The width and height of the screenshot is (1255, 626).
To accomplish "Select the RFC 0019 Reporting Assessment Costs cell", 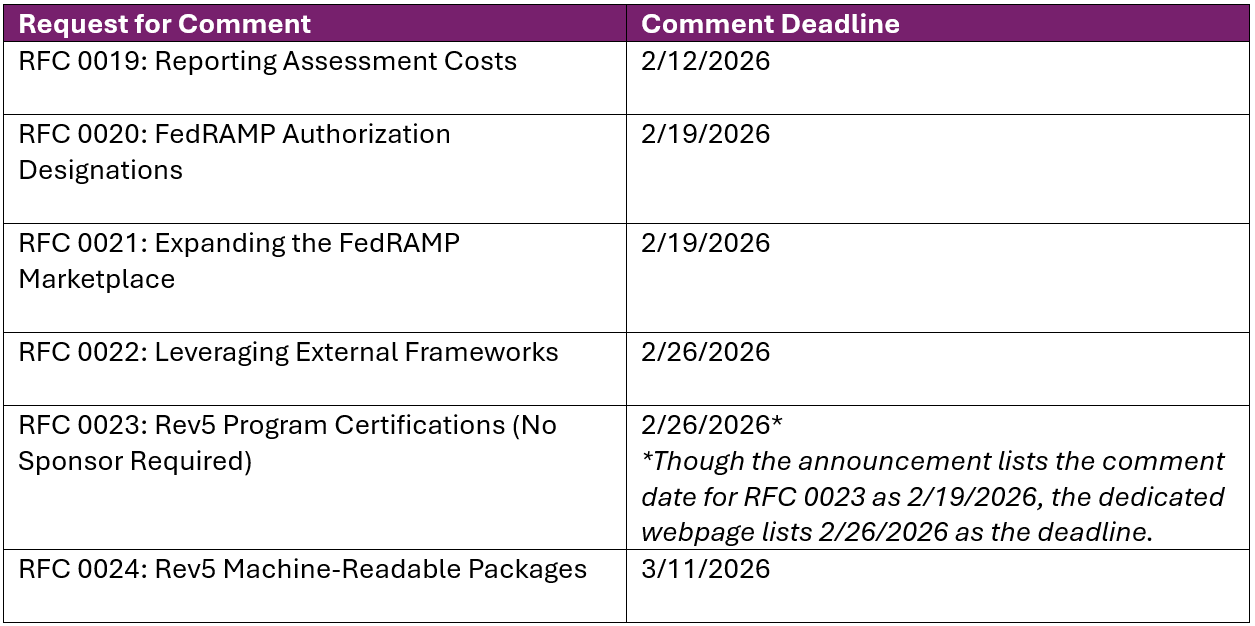I will pos(267,61).
